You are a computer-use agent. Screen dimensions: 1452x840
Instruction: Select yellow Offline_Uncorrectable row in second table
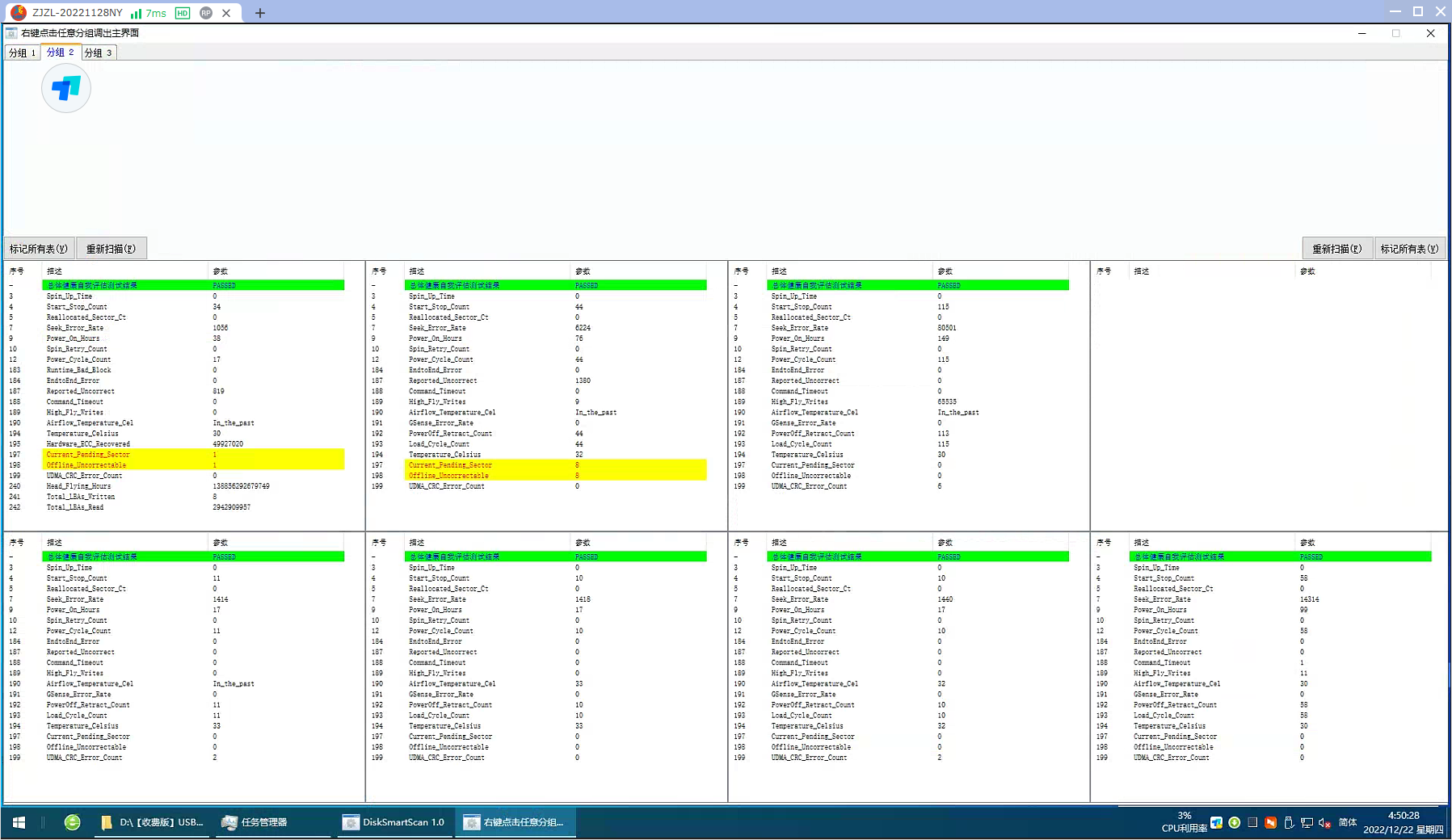click(x=556, y=476)
